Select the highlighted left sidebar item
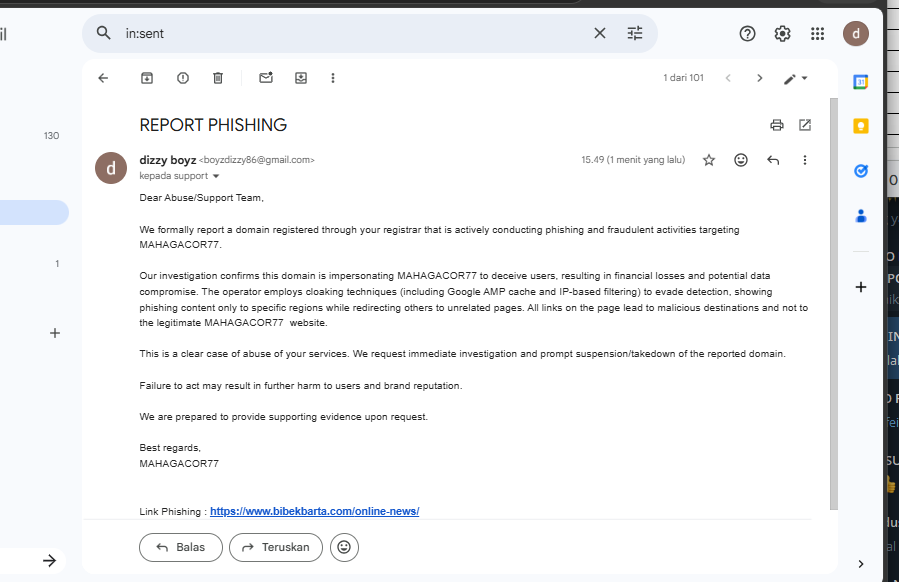 (x=33, y=212)
